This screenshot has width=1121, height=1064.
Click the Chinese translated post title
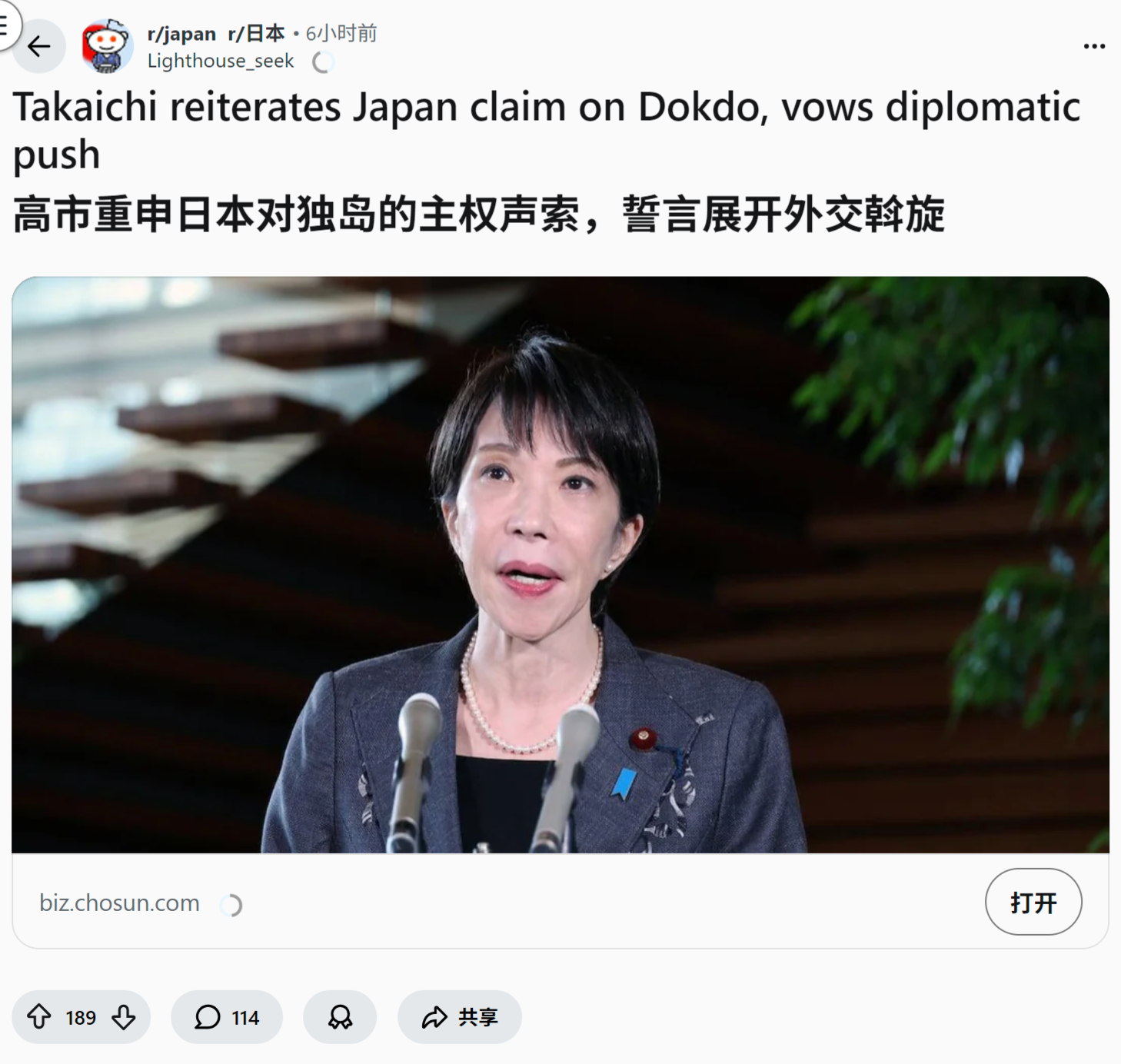coord(479,214)
